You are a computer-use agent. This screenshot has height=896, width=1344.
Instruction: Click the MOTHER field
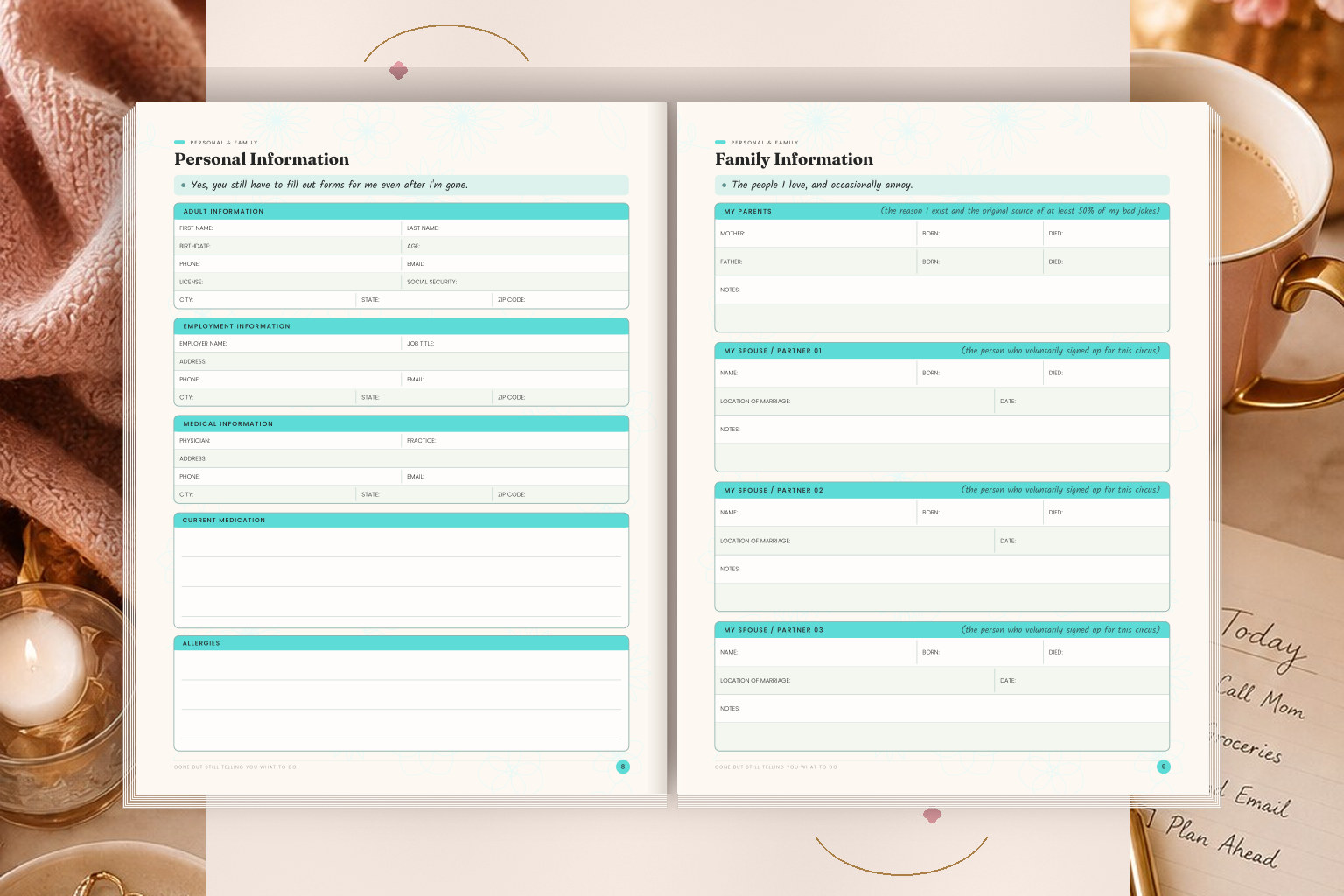point(815,234)
